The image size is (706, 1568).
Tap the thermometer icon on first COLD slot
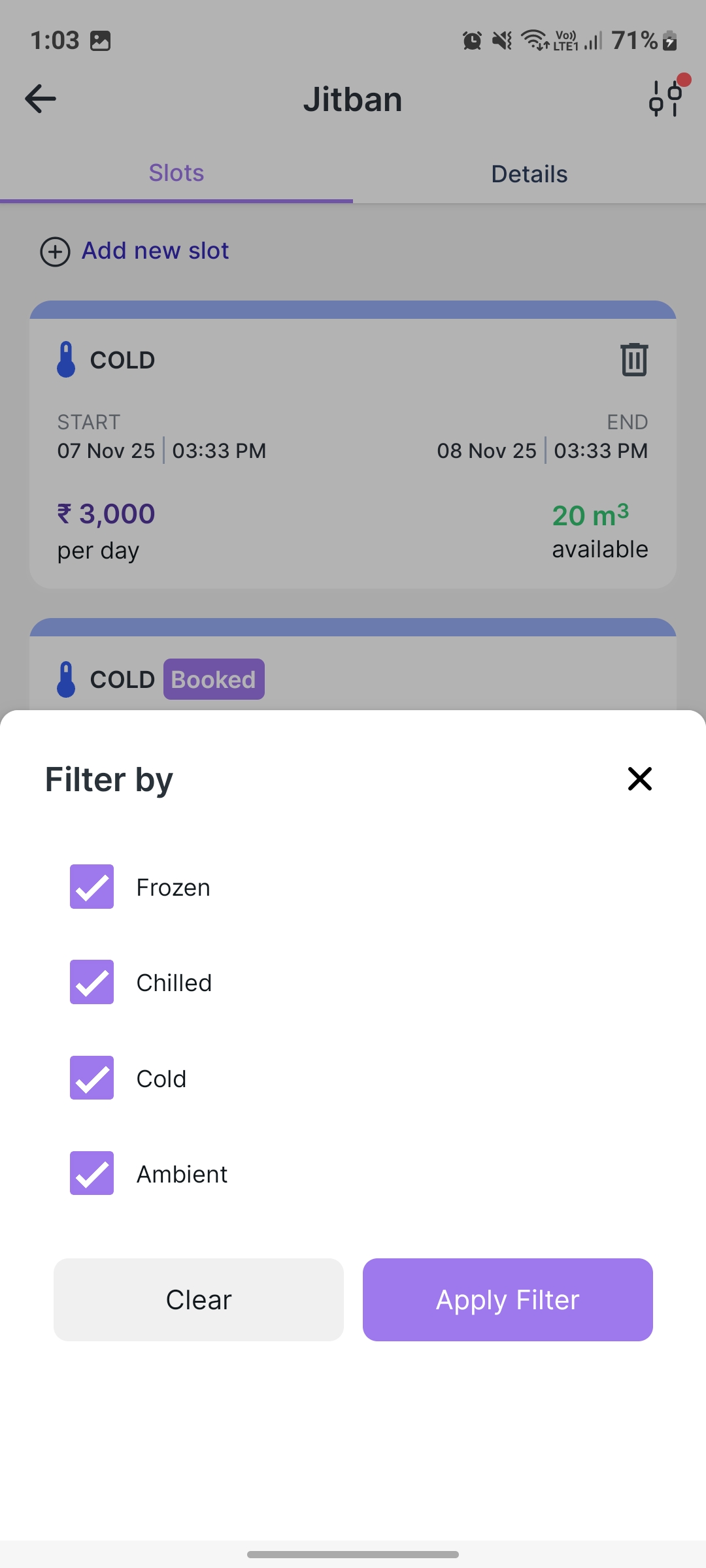[x=66, y=359]
